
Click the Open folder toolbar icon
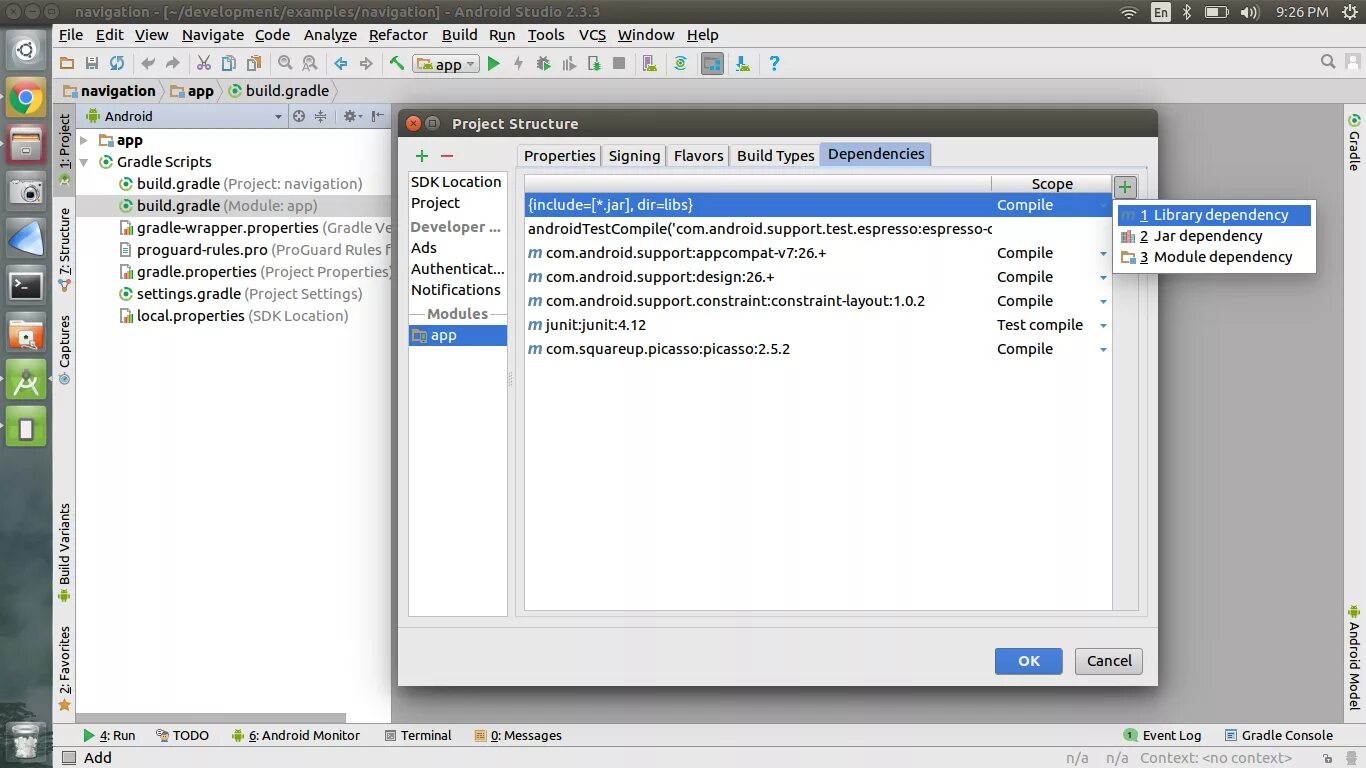tap(67, 63)
